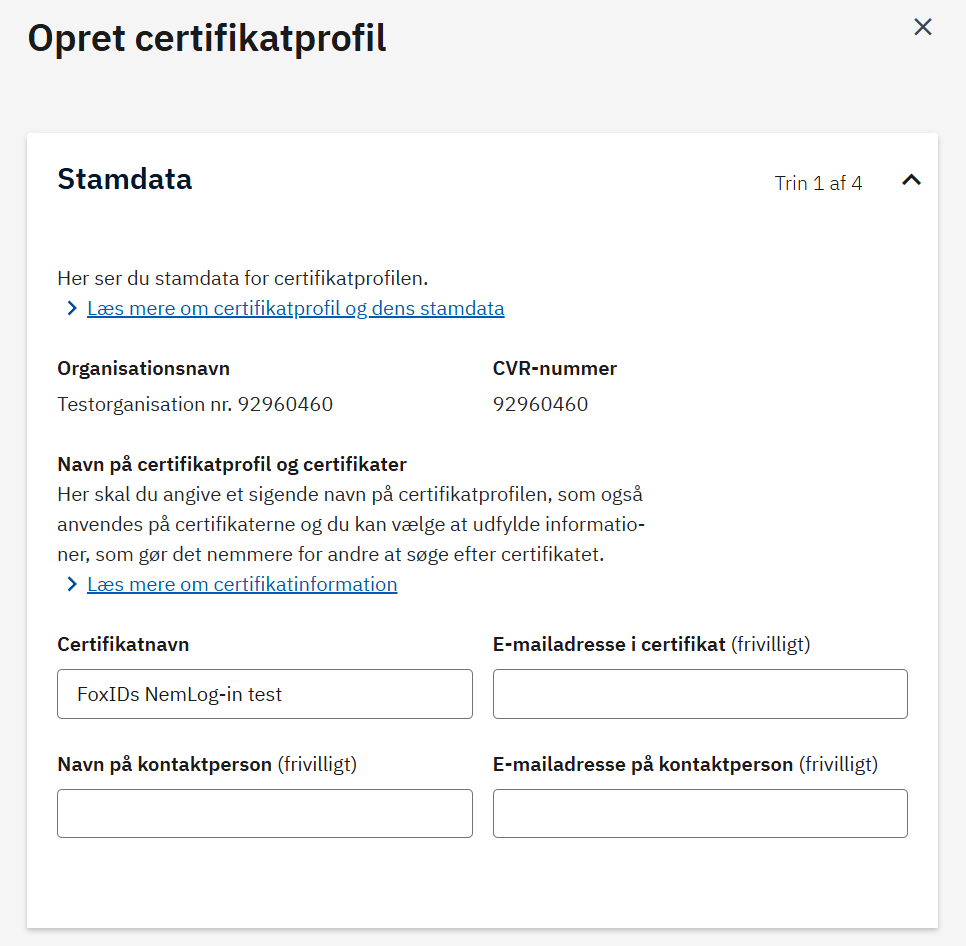Click the Organisationsnavn label
966x946 pixels.
click(x=143, y=368)
